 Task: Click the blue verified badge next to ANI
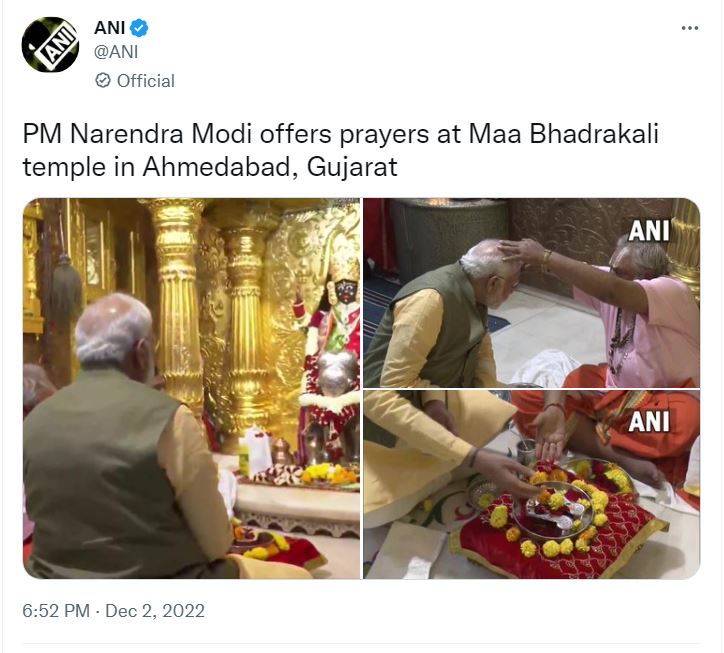(139, 28)
